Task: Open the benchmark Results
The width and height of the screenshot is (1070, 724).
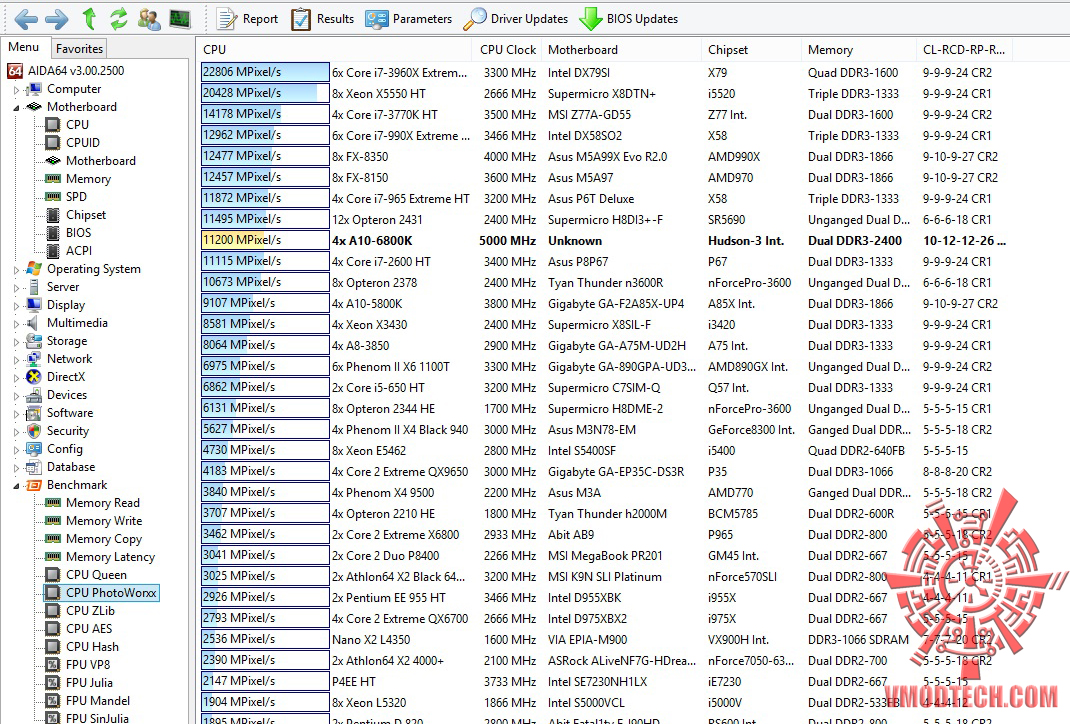Action: [322, 19]
